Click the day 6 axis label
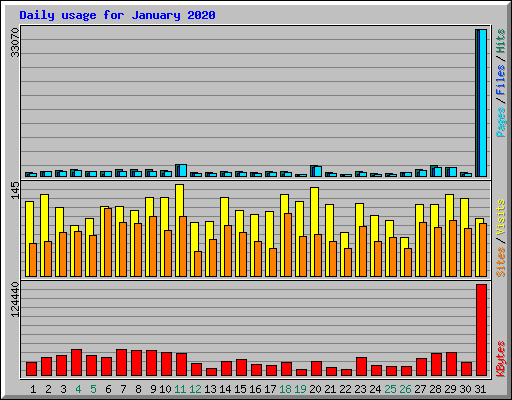This screenshot has width=512, height=400. [x=108, y=389]
